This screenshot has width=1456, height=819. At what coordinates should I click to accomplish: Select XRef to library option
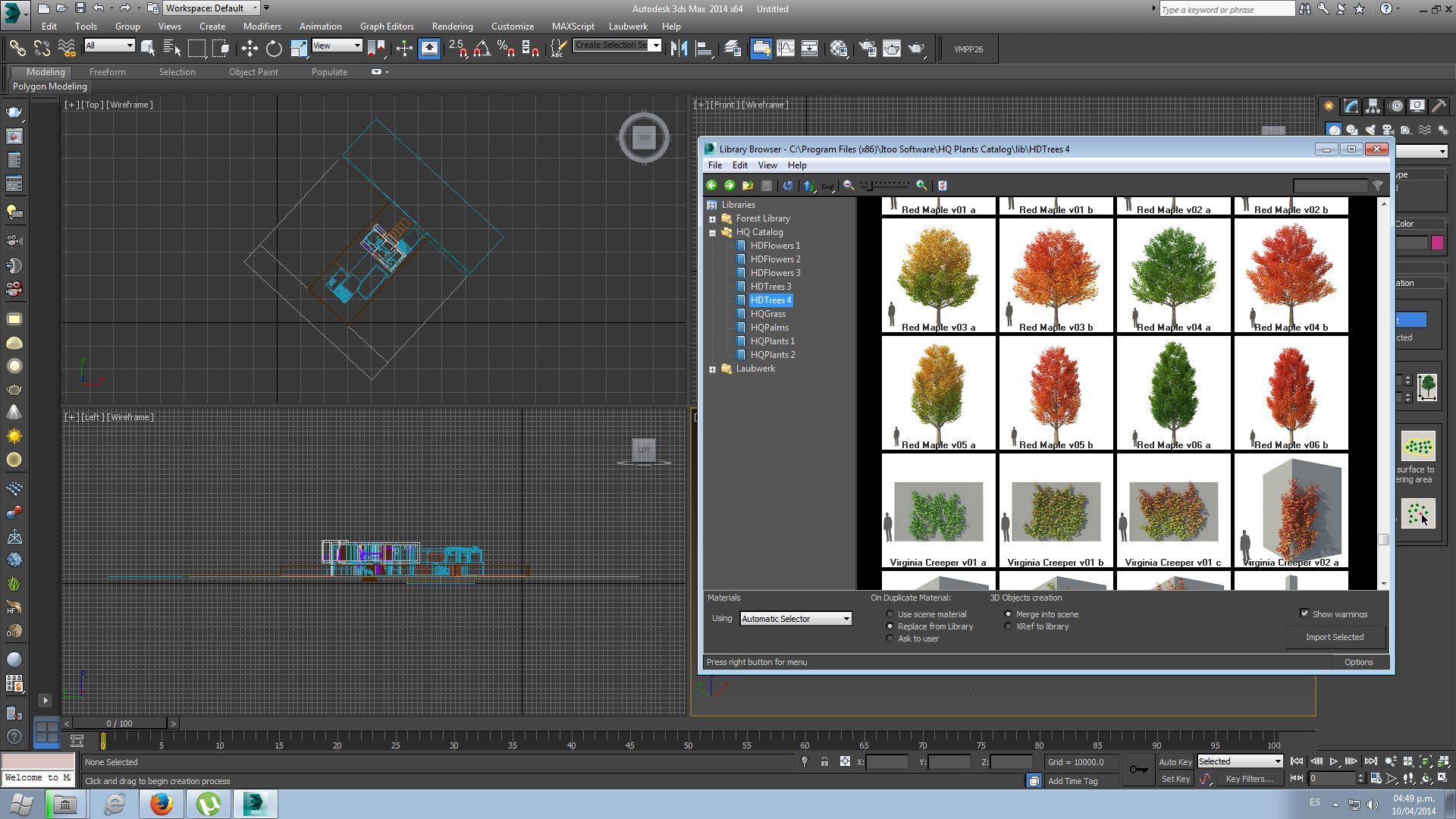click(1008, 626)
